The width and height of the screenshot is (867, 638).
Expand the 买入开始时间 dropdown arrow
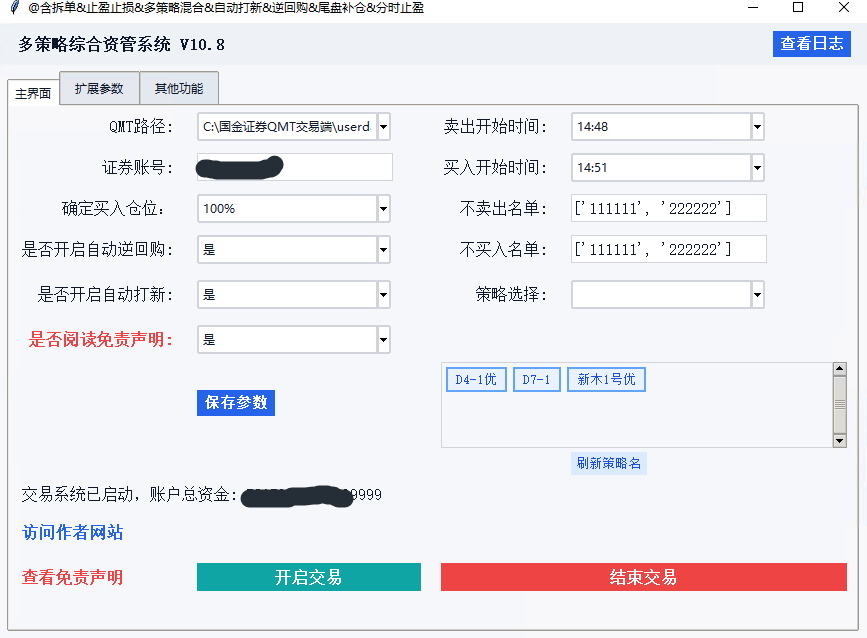(757, 168)
